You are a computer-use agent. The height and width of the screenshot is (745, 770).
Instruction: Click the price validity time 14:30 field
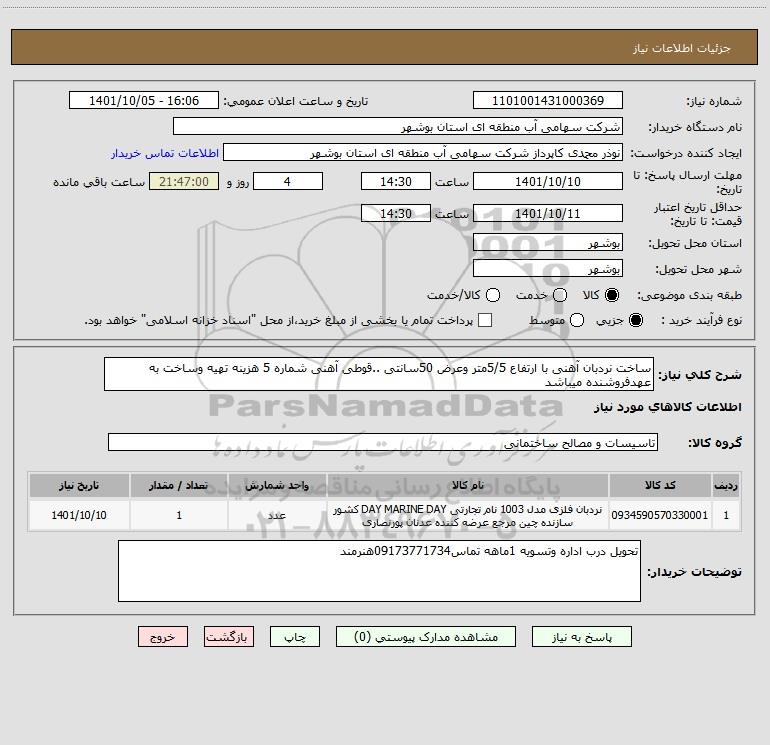coord(396,213)
